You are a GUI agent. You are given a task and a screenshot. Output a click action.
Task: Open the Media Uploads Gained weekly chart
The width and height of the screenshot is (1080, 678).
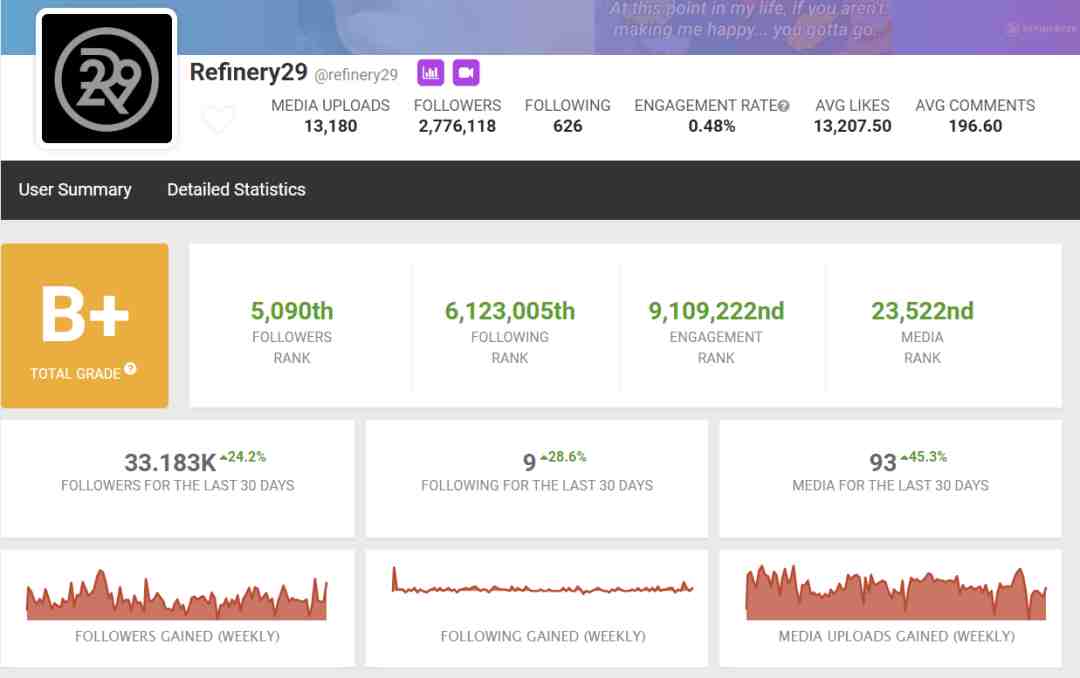(x=896, y=593)
